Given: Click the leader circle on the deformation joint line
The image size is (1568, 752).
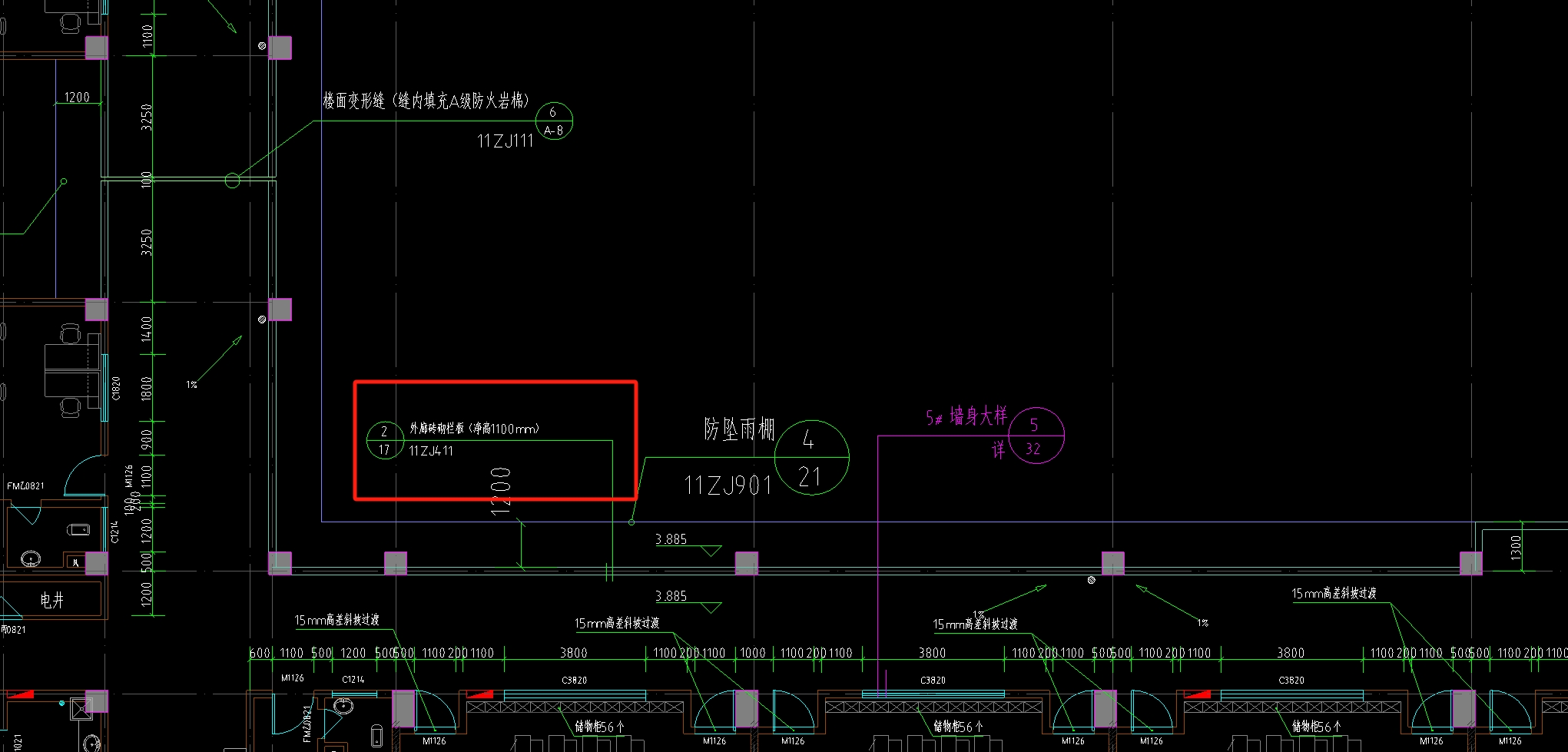Looking at the screenshot, I should coord(232,181).
